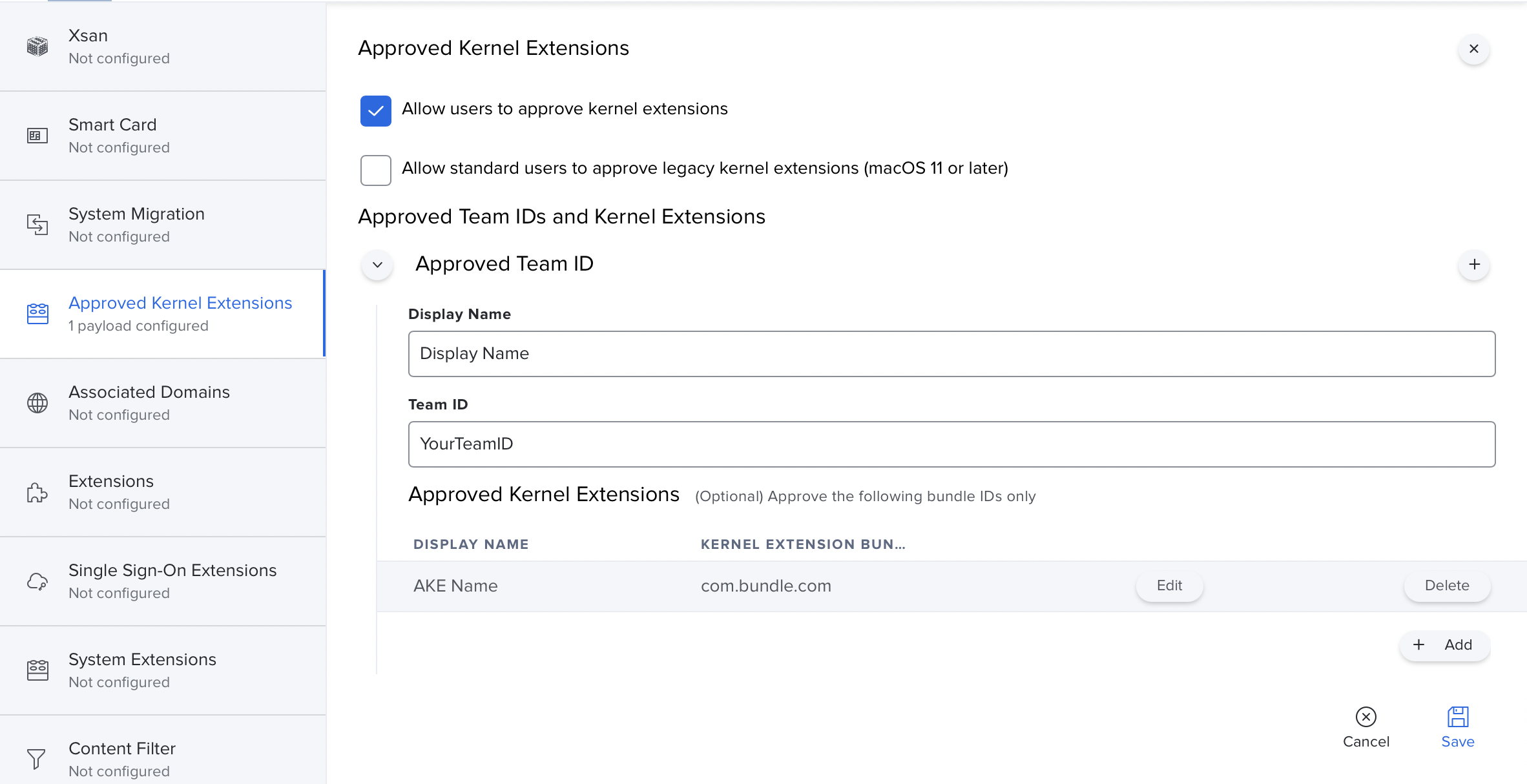
Task: Enable standard users legacy kernel extensions checkbox
Action: pos(376,170)
